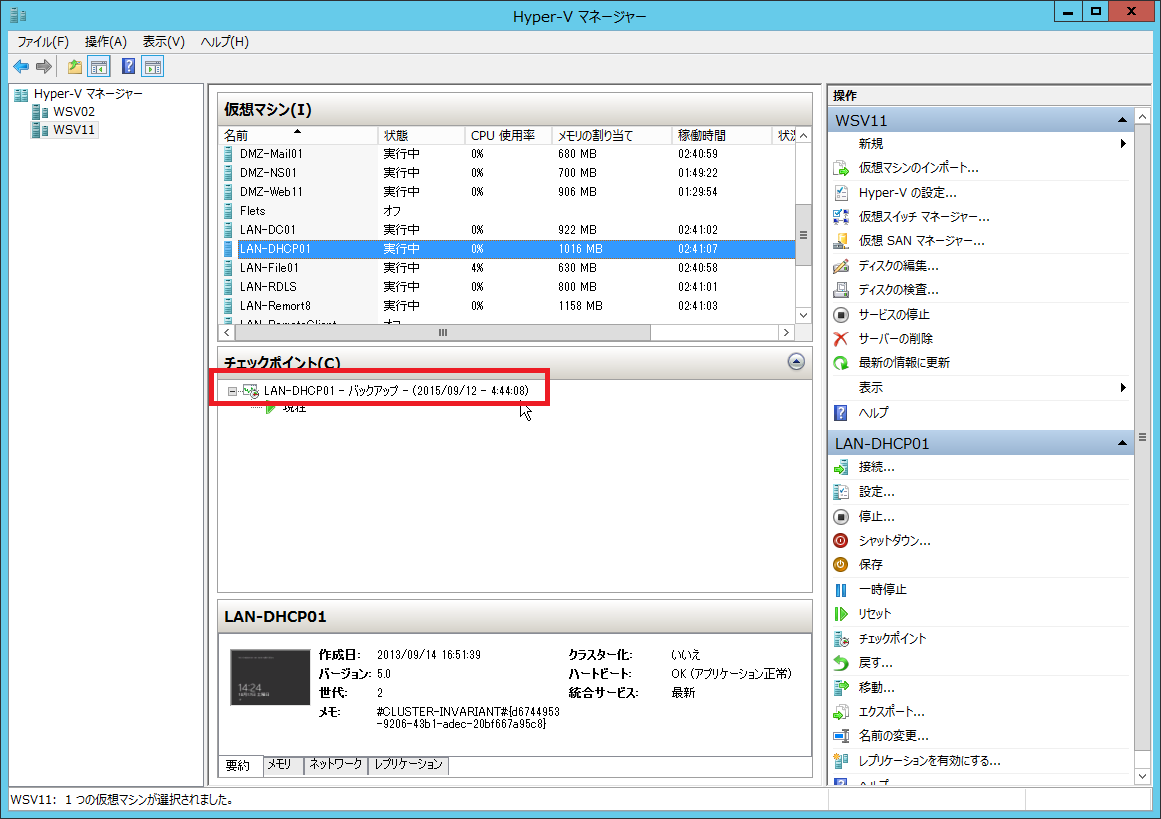Click actions pane scrollbar down arrow

coord(1142,776)
